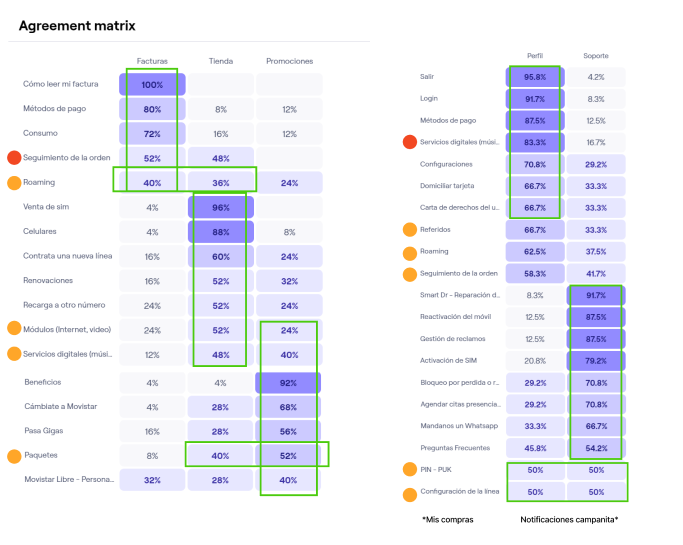Click the red dot beside Seguimiento de la orden
This screenshot has height=545, width=683.
(x=14, y=158)
